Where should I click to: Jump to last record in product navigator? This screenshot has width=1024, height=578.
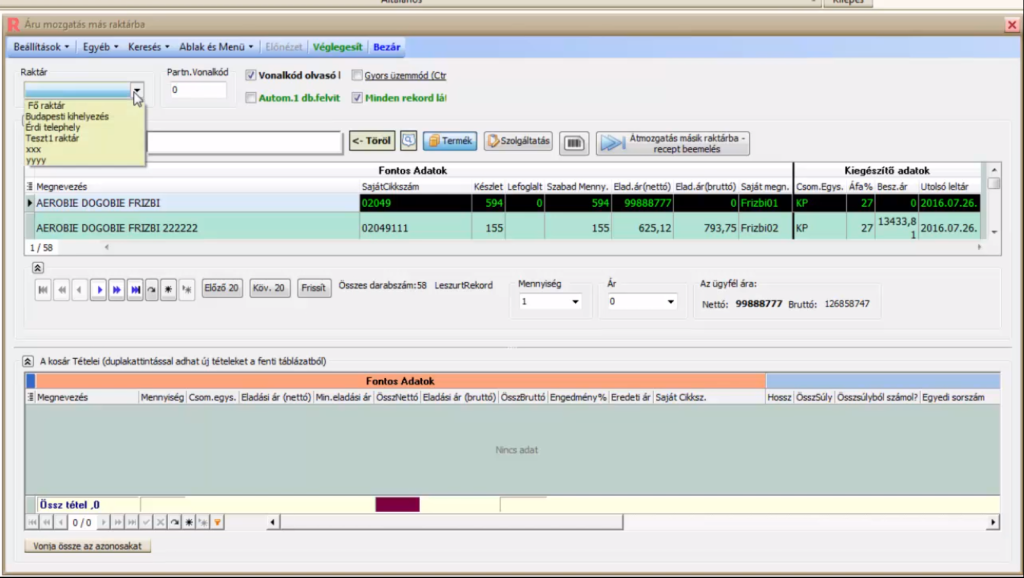134,289
